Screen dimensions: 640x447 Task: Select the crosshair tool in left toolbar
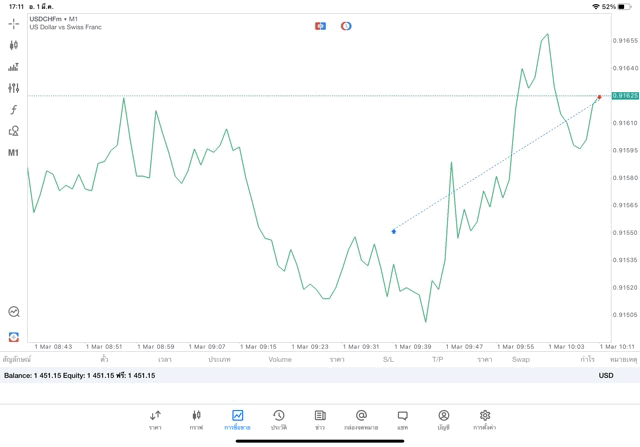14,23
